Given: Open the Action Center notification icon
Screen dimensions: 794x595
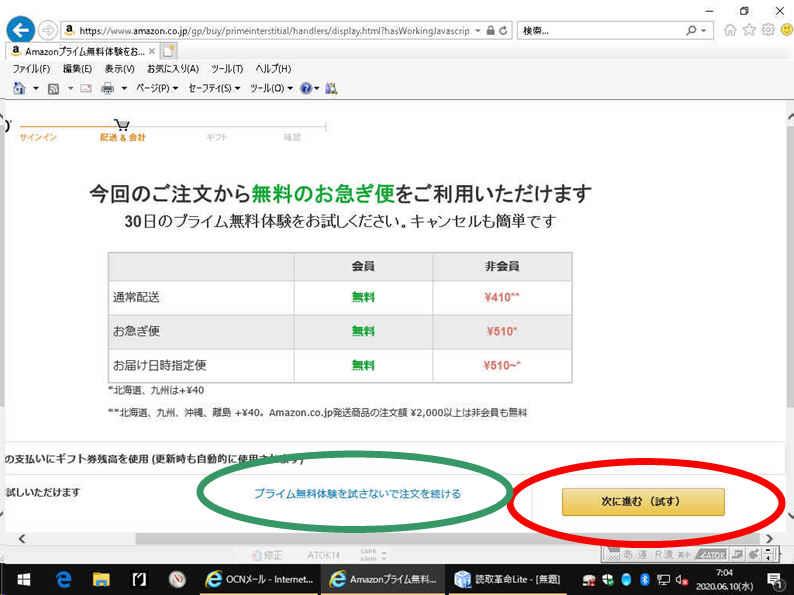Looking at the screenshot, I should 775,579.
